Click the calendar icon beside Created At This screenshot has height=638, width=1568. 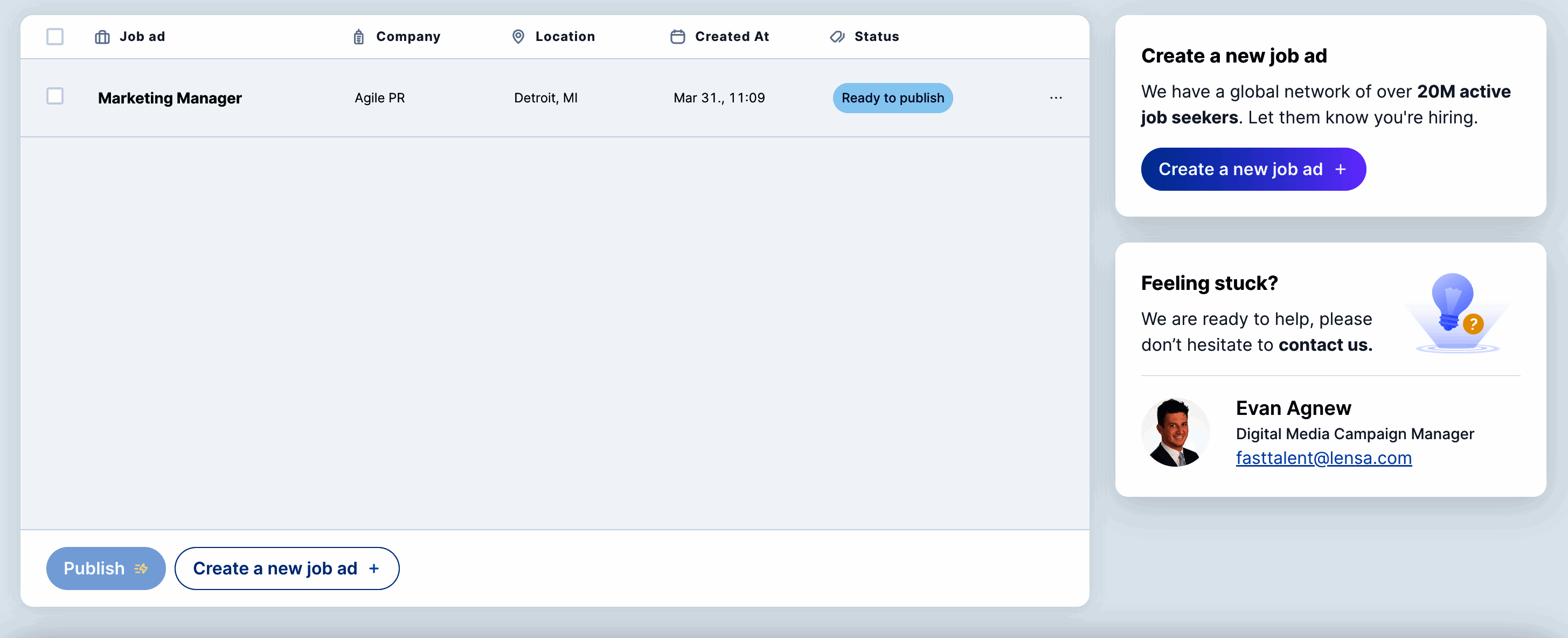(677, 37)
